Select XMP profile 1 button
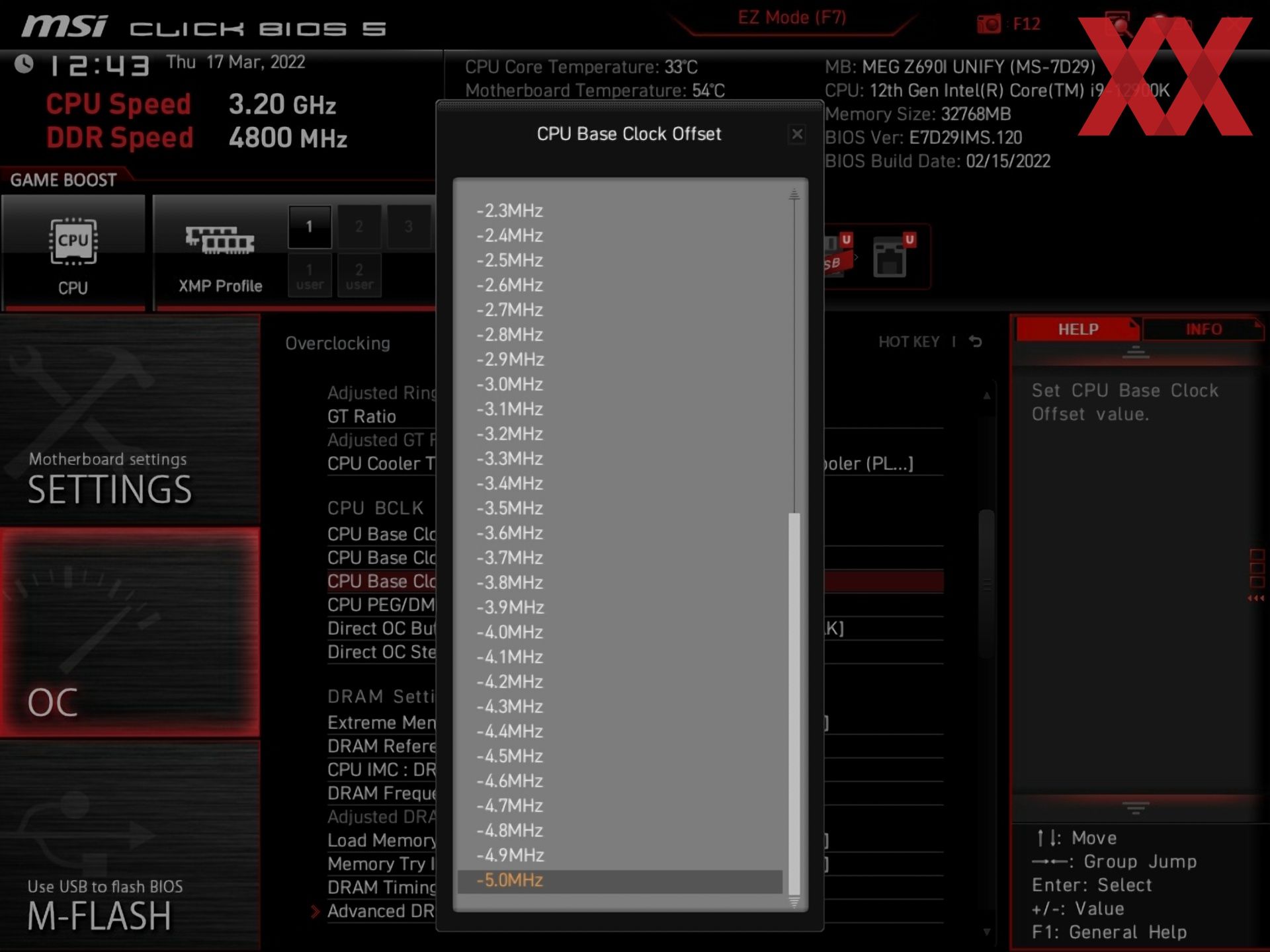The width and height of the screenshot is (1270, 952). pyautogui.click(x=309, y=227)
